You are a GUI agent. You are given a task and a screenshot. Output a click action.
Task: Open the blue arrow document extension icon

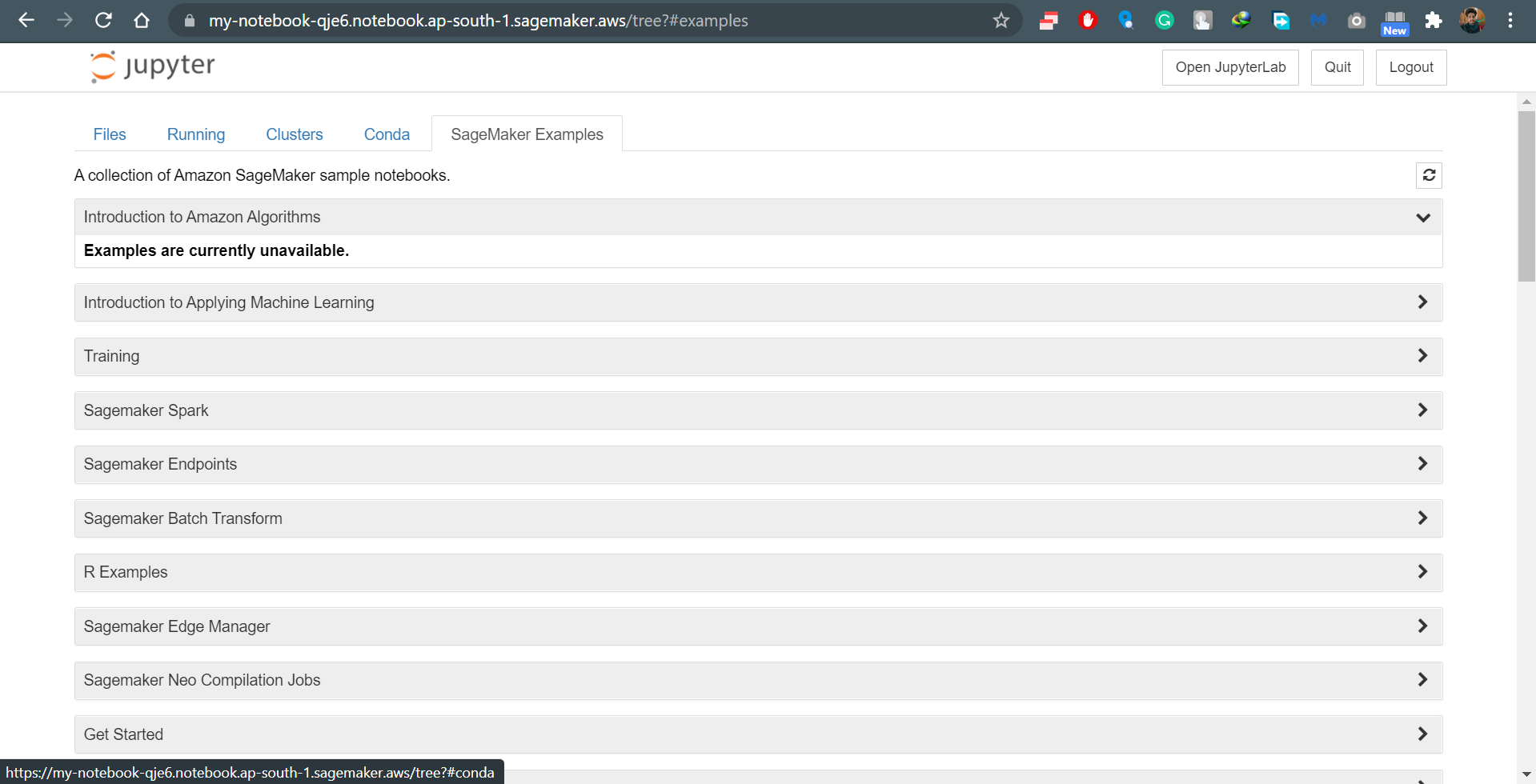pyautogui.click(x=1281, y=21)
